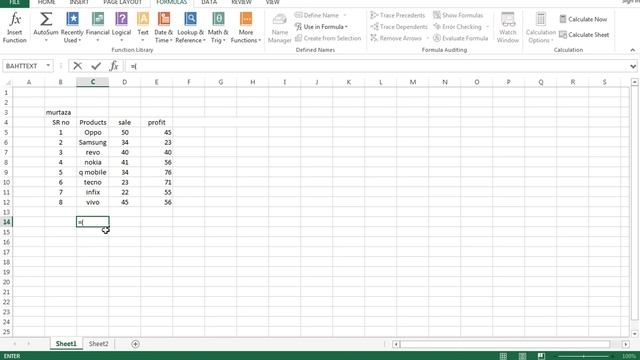
Task: Expand Define Name dropdown arrow
Action: click(x=345, y=15)
